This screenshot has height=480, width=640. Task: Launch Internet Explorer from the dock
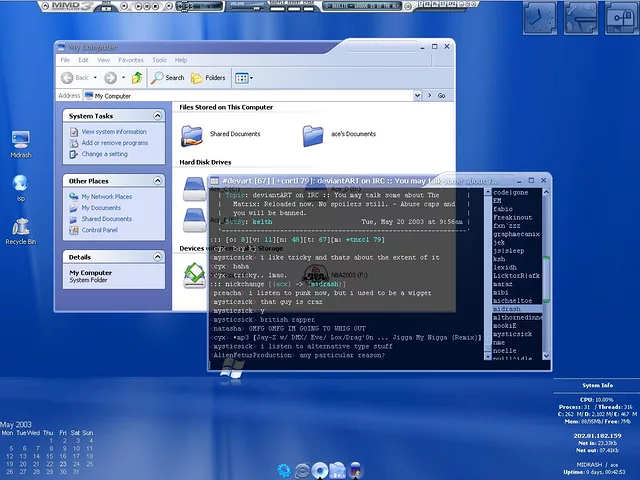click(x=302, y=471)
